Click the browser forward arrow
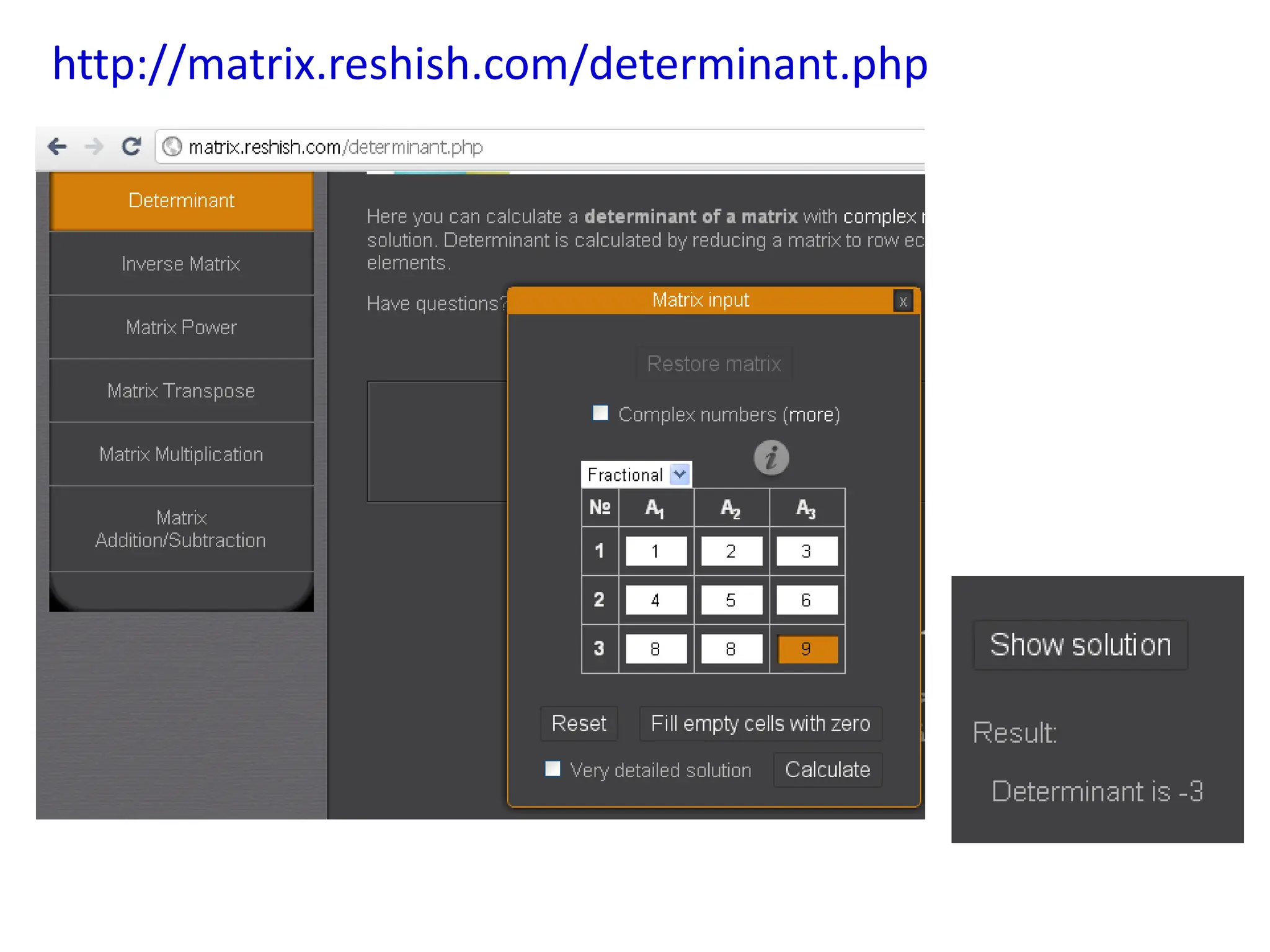 click(x=94, y=147)
